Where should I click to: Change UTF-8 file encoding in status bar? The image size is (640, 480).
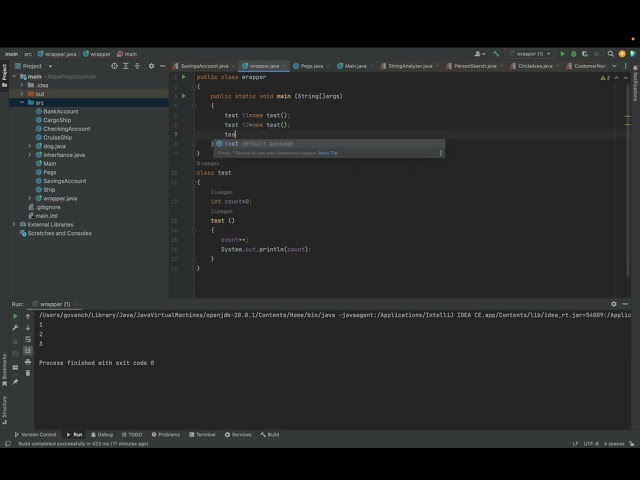tap(591, 444)
